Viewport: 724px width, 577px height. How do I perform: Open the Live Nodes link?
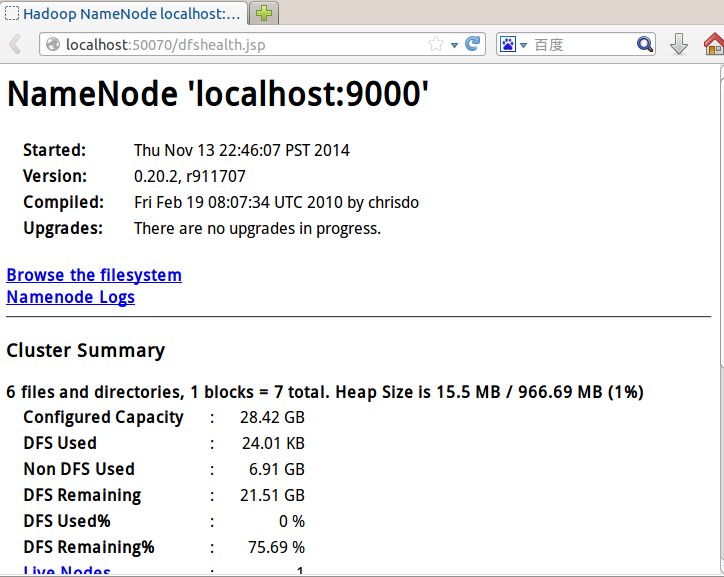67,570
